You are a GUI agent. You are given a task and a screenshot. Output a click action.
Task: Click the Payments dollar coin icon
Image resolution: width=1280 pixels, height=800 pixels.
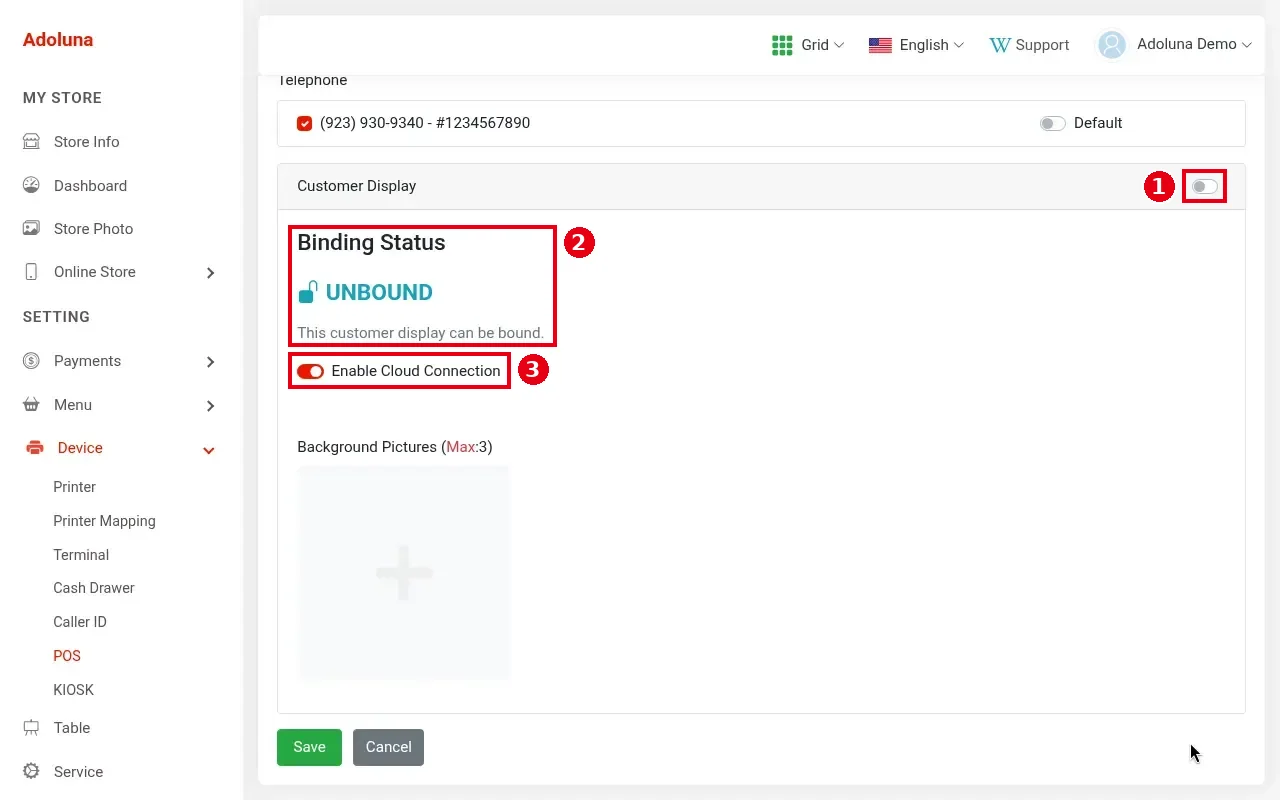click(31, 361)
